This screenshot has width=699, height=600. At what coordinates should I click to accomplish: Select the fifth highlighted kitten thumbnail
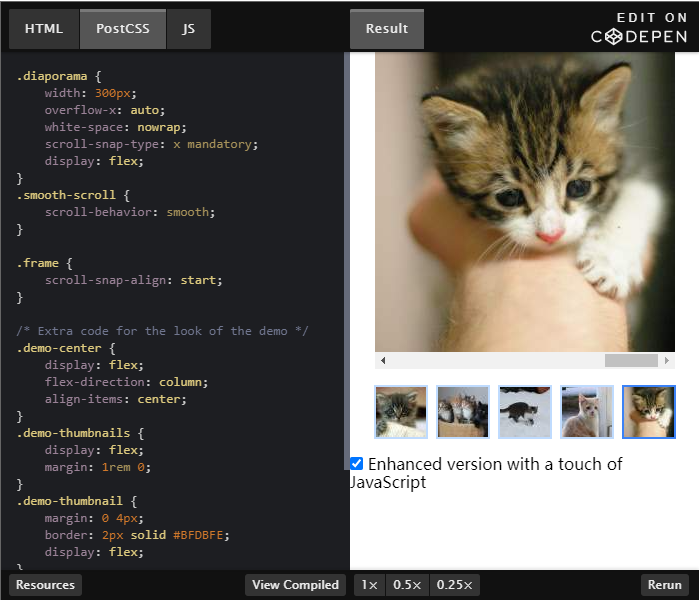click(649, 412)
